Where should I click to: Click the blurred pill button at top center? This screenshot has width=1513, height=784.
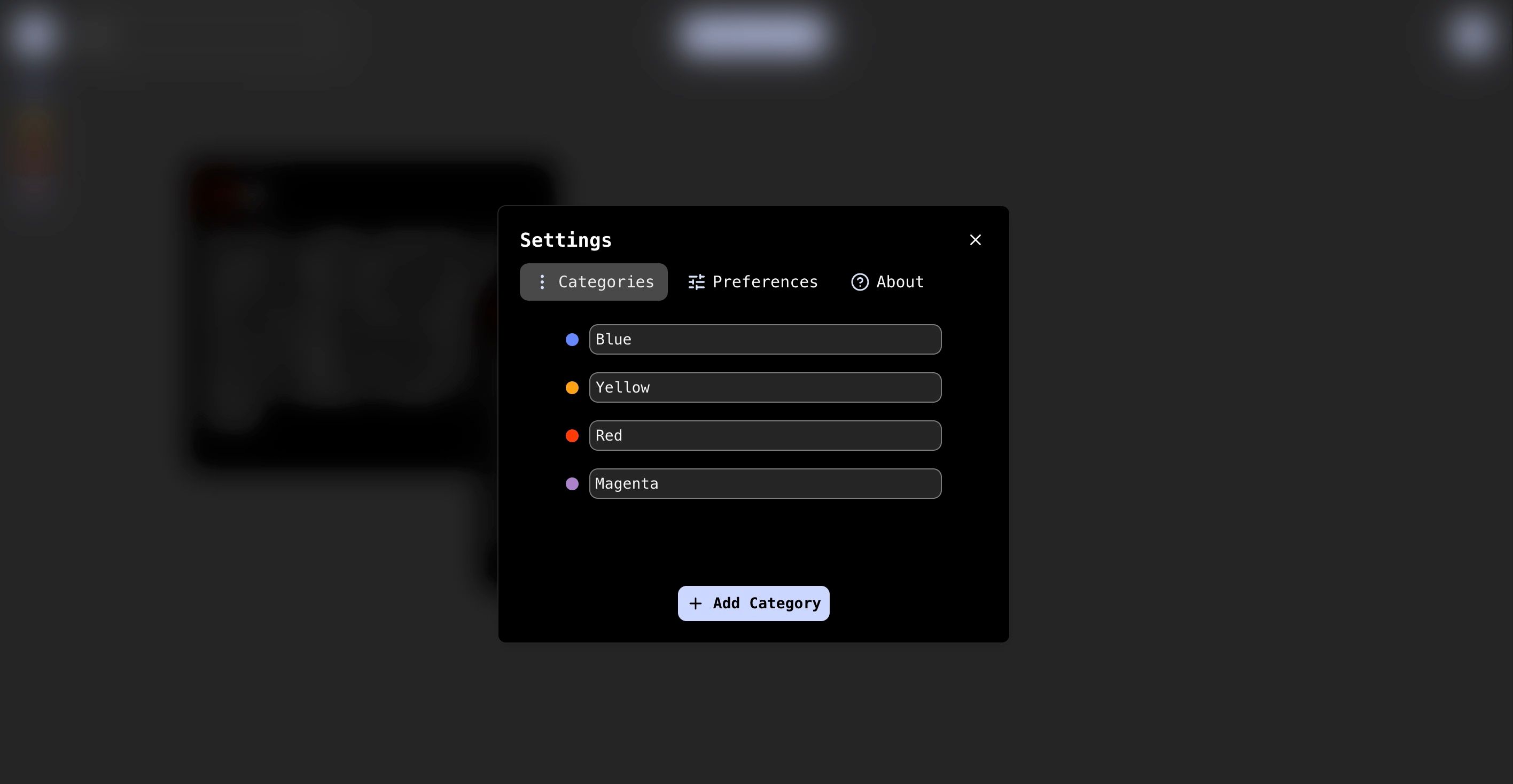point(754,34)
